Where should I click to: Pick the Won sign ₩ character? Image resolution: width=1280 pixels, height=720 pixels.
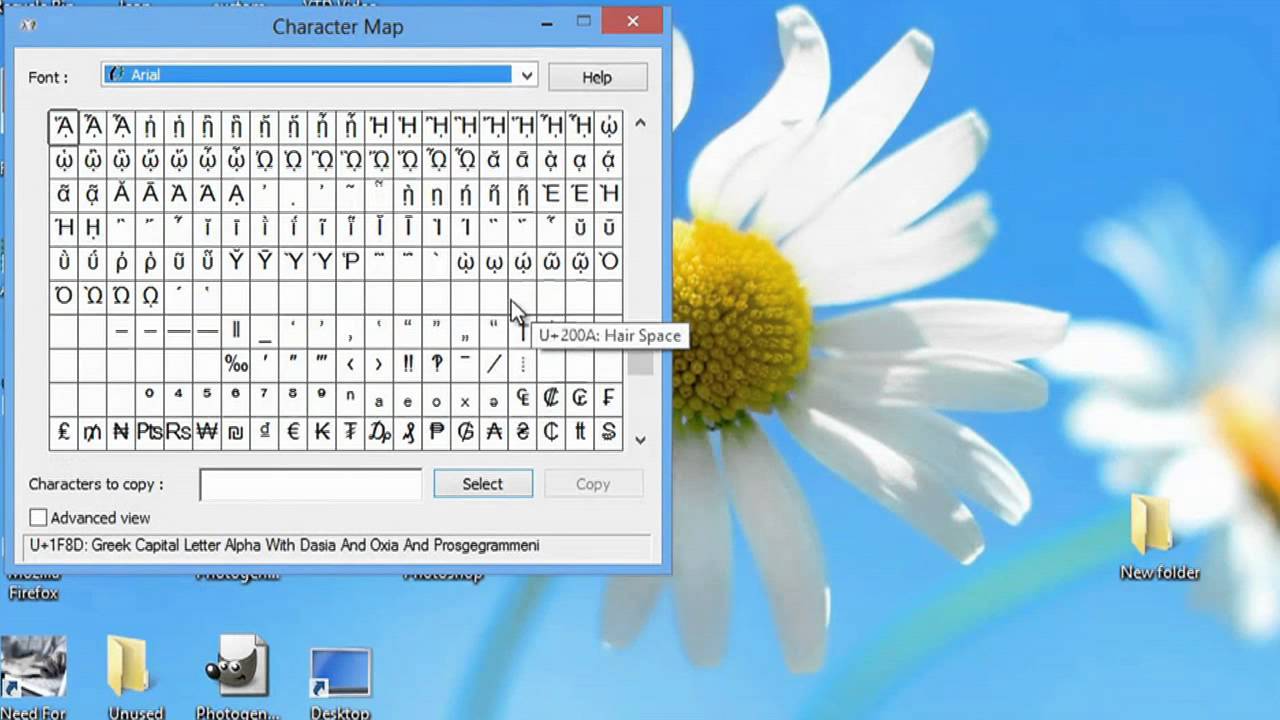(207, 432)
